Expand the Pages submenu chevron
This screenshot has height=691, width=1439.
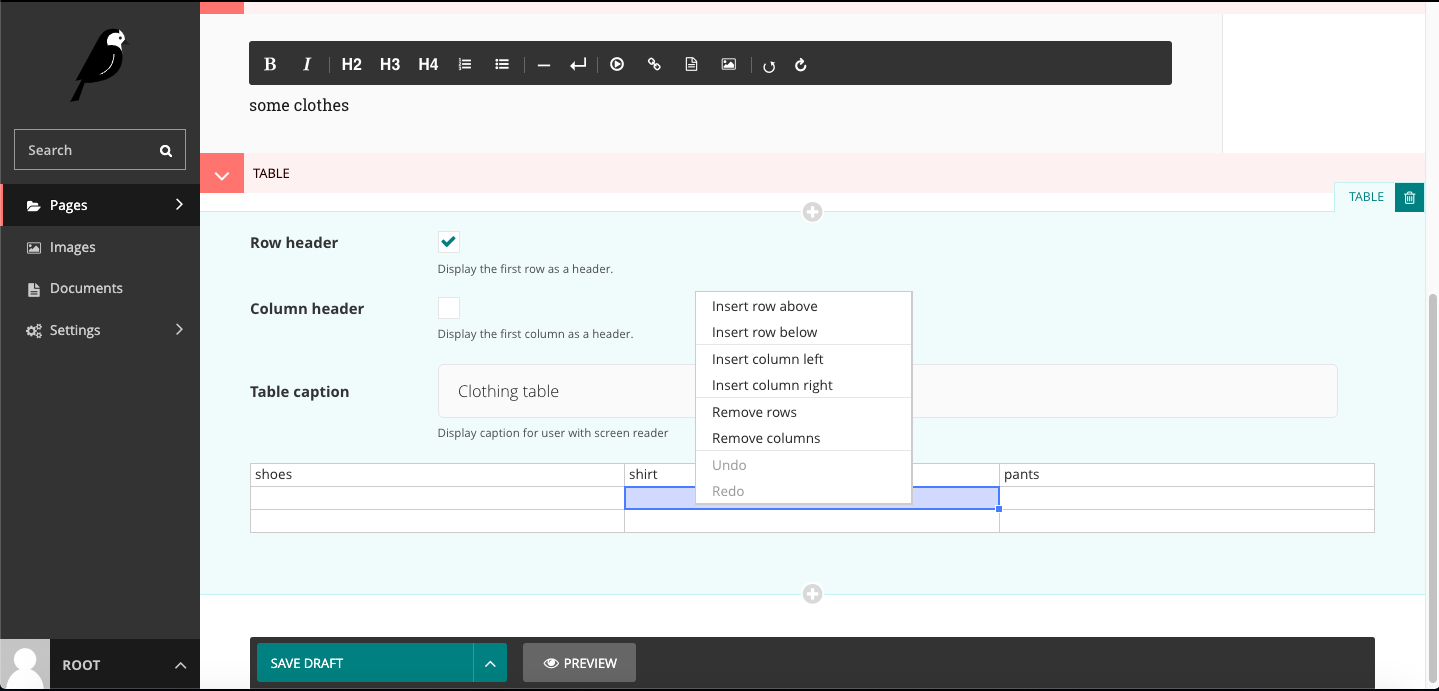[179, 204]
